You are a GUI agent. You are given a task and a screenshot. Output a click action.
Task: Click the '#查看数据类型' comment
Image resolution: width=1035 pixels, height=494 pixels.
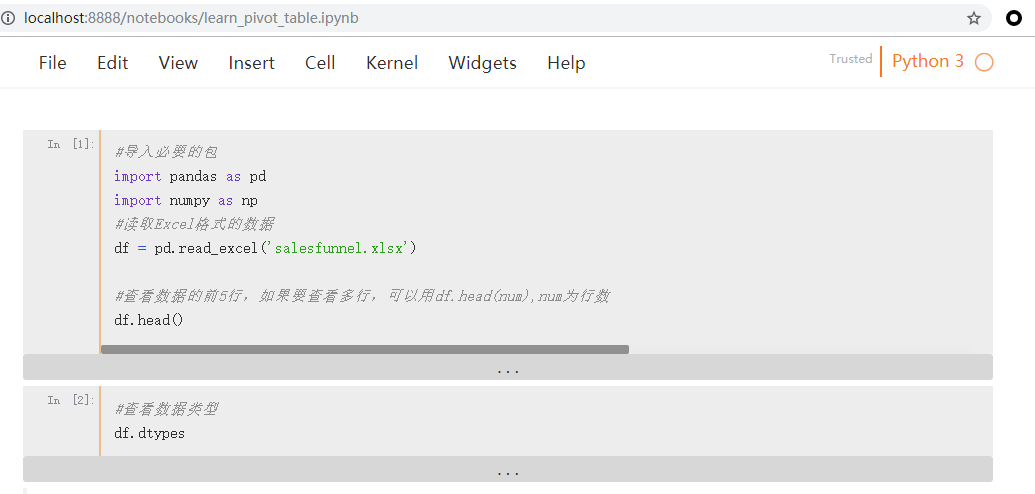tap(166, 409)
